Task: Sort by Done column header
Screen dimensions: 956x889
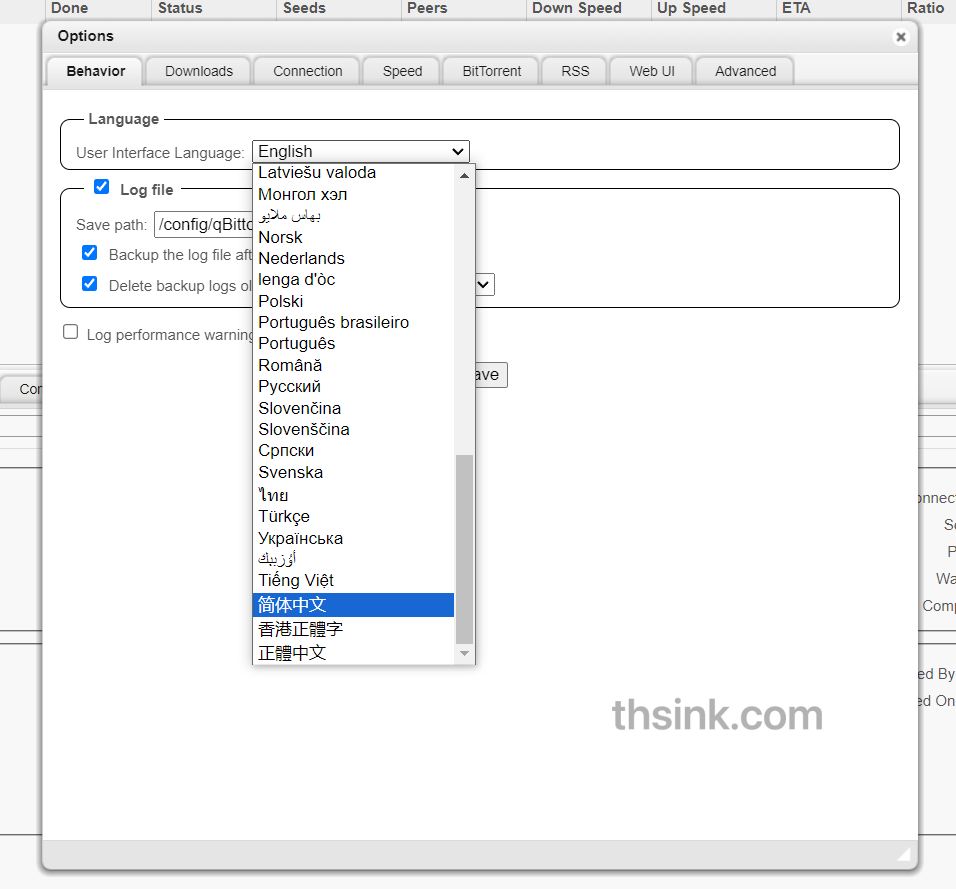Action: click(98, 9)
